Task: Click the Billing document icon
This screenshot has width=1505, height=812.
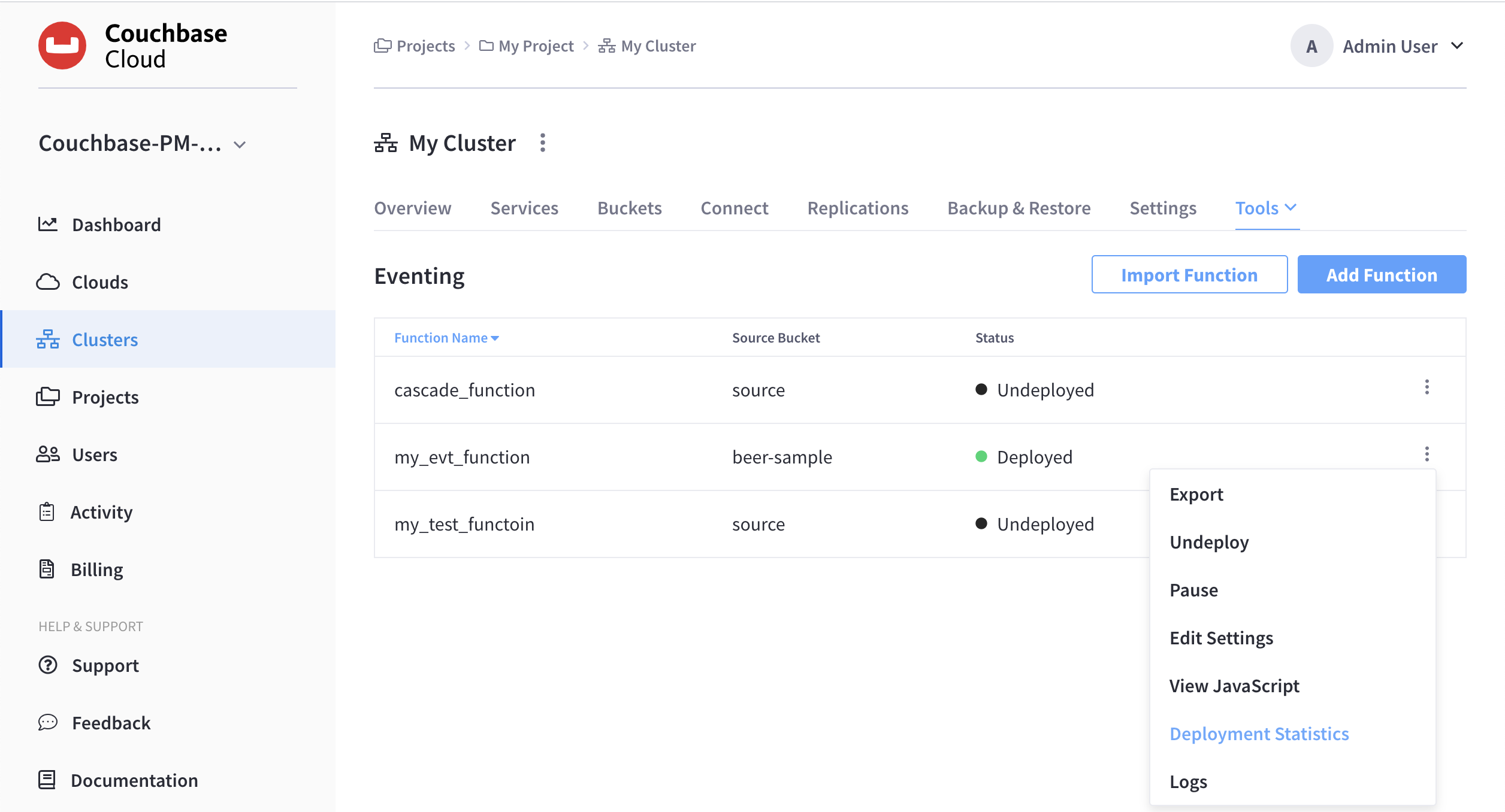Action: click(47, 569)
